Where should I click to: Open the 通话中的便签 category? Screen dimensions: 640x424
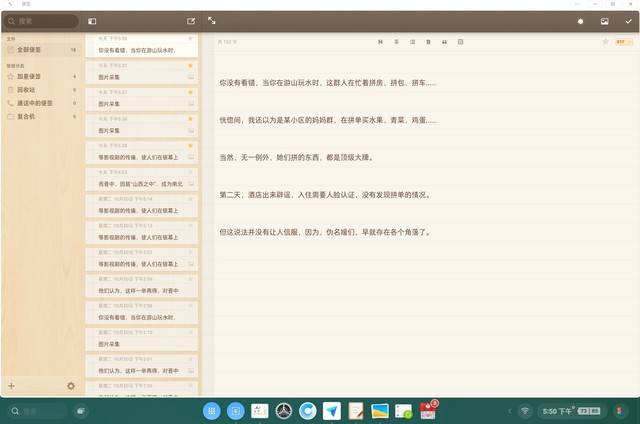coord(35,102)
